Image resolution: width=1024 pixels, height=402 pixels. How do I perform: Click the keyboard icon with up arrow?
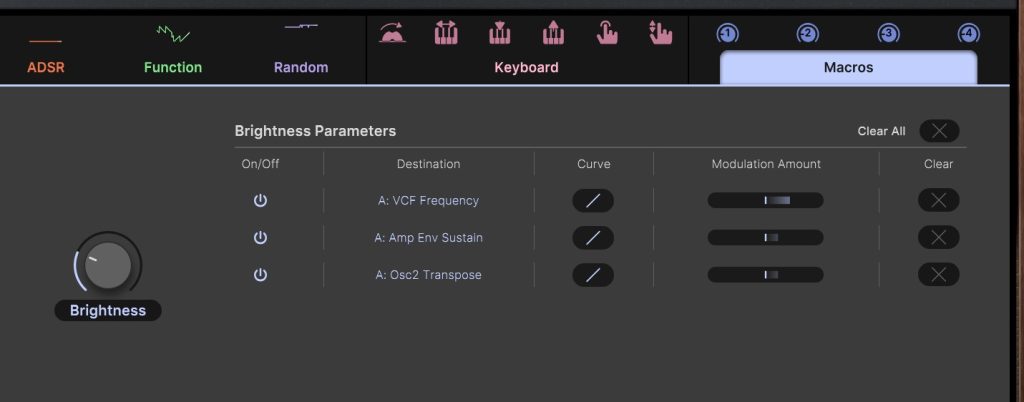553,33
